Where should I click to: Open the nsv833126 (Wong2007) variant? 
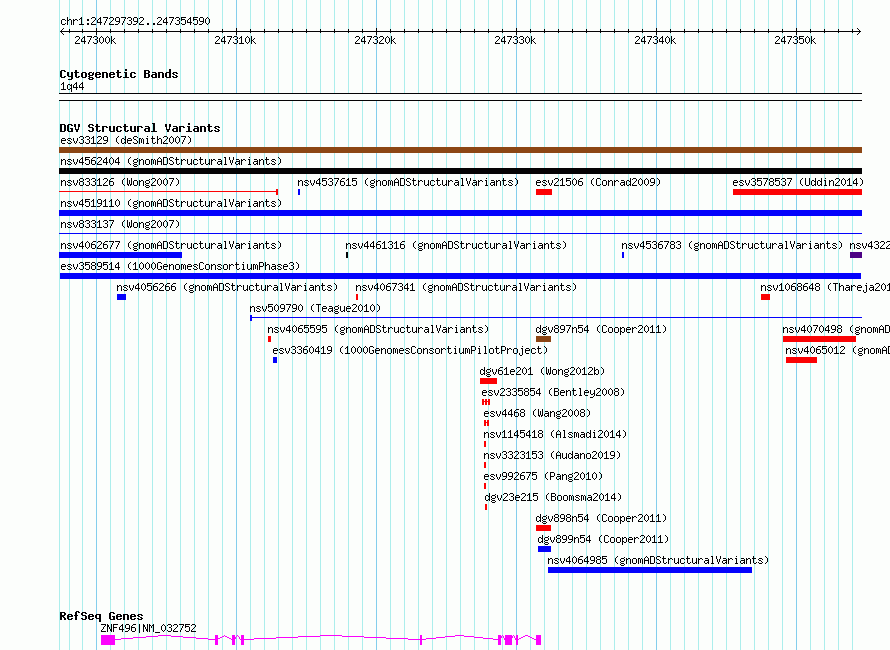(120, 182)
